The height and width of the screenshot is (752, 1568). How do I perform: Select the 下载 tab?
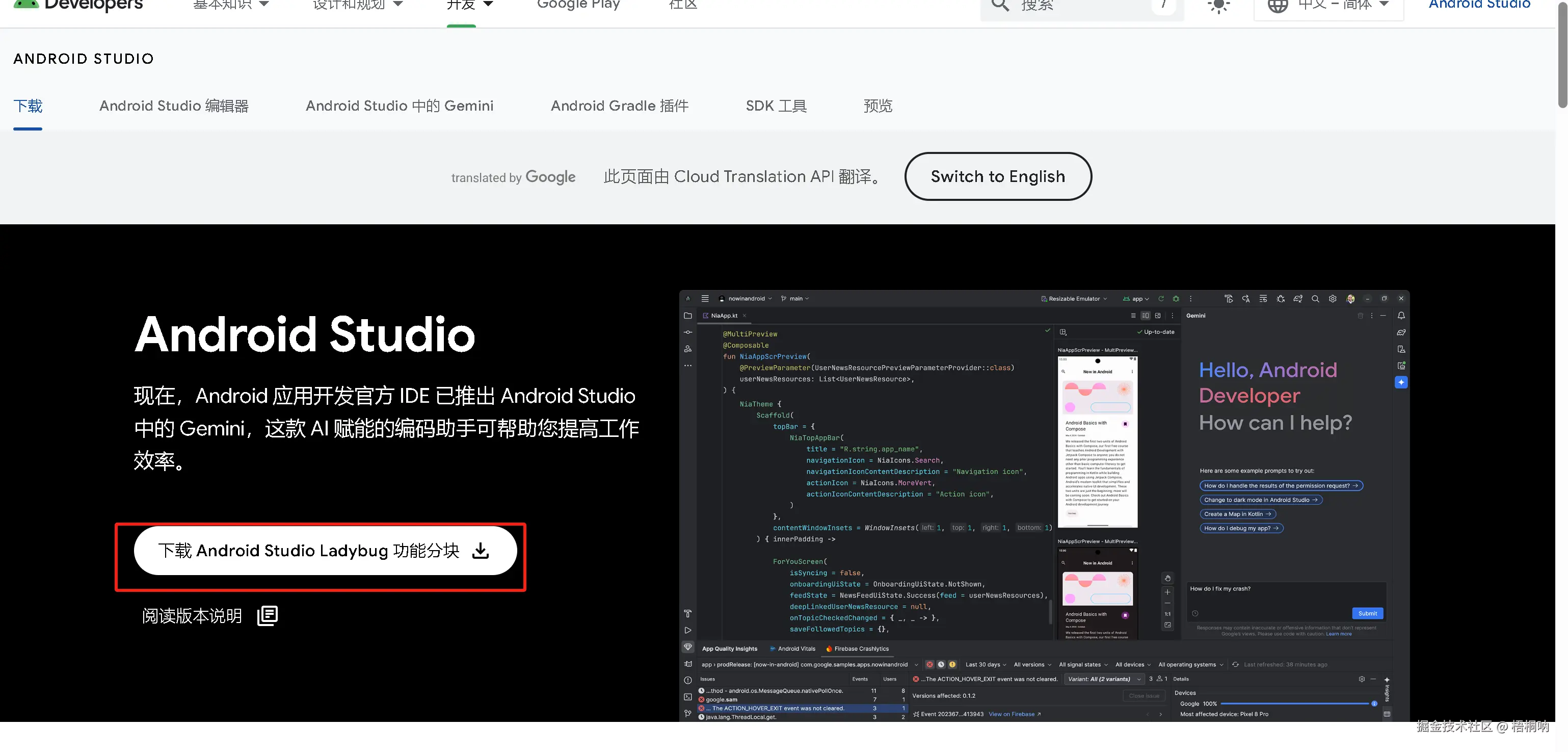28,106
